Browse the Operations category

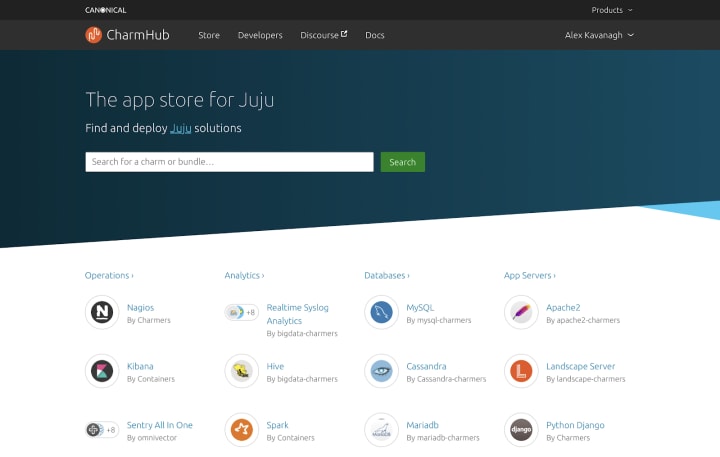click(109, 276)
